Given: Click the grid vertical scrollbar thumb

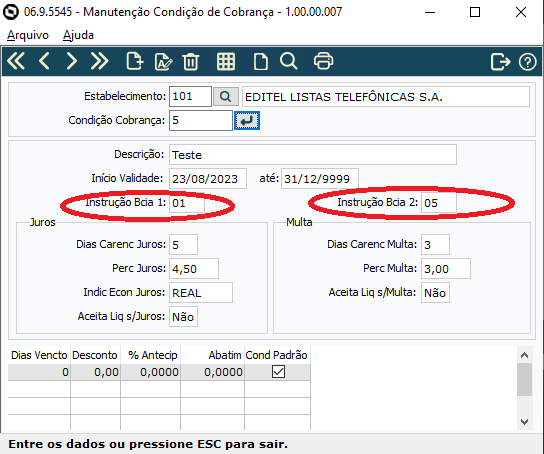Looking at the screenshot, I should (524, 379).
